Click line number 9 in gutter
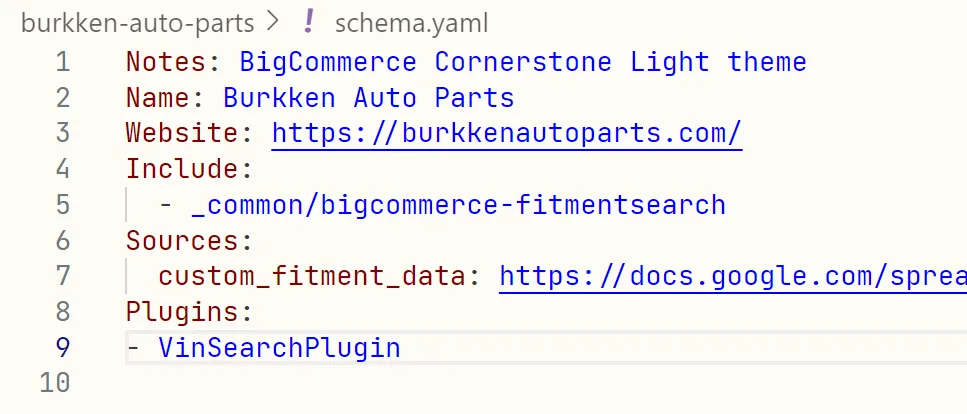 62,348
